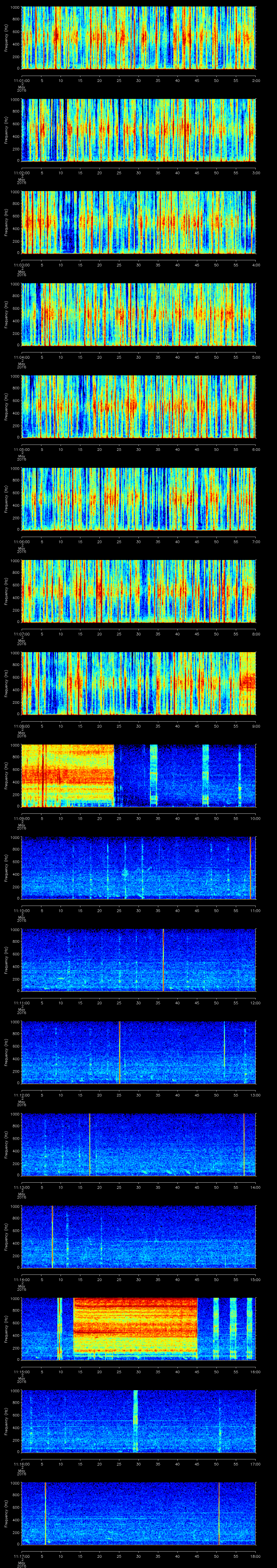Mark the red spike near 25 s in 11:12 panel
This screenshot has height=1568, width=277.
pyautogui.click(x=119, y=1052)
